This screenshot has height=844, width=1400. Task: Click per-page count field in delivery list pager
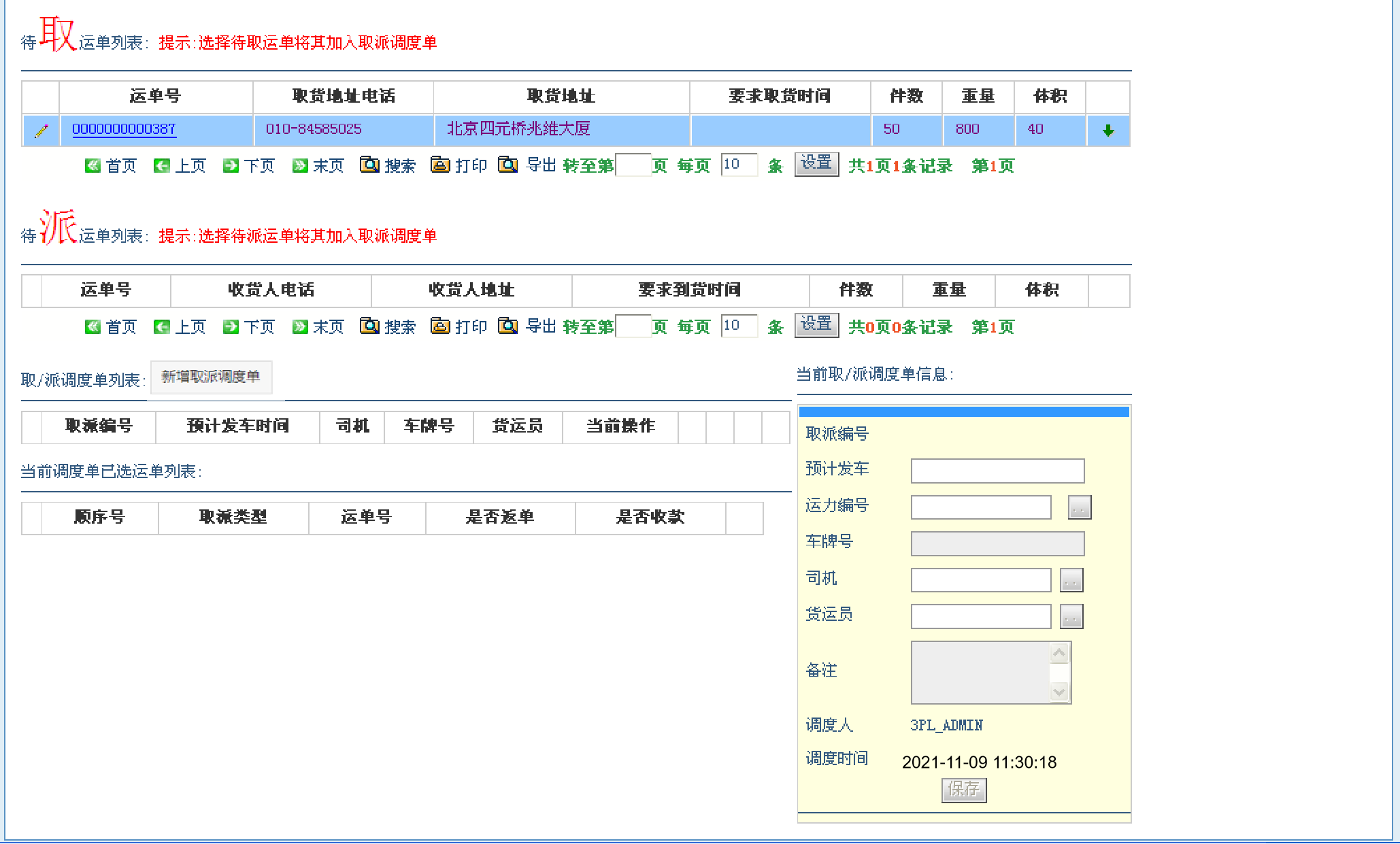739,326
